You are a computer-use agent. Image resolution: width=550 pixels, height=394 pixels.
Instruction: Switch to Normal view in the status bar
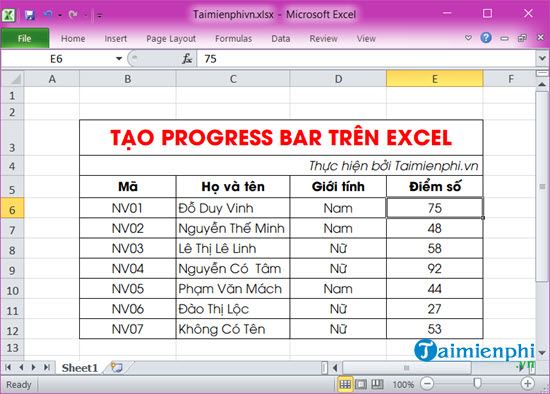[345, 384]
